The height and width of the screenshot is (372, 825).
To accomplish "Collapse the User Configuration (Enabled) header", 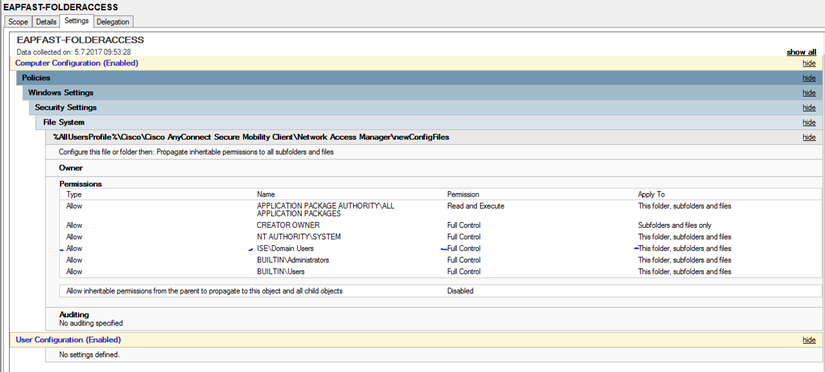I will click(68, 340).
